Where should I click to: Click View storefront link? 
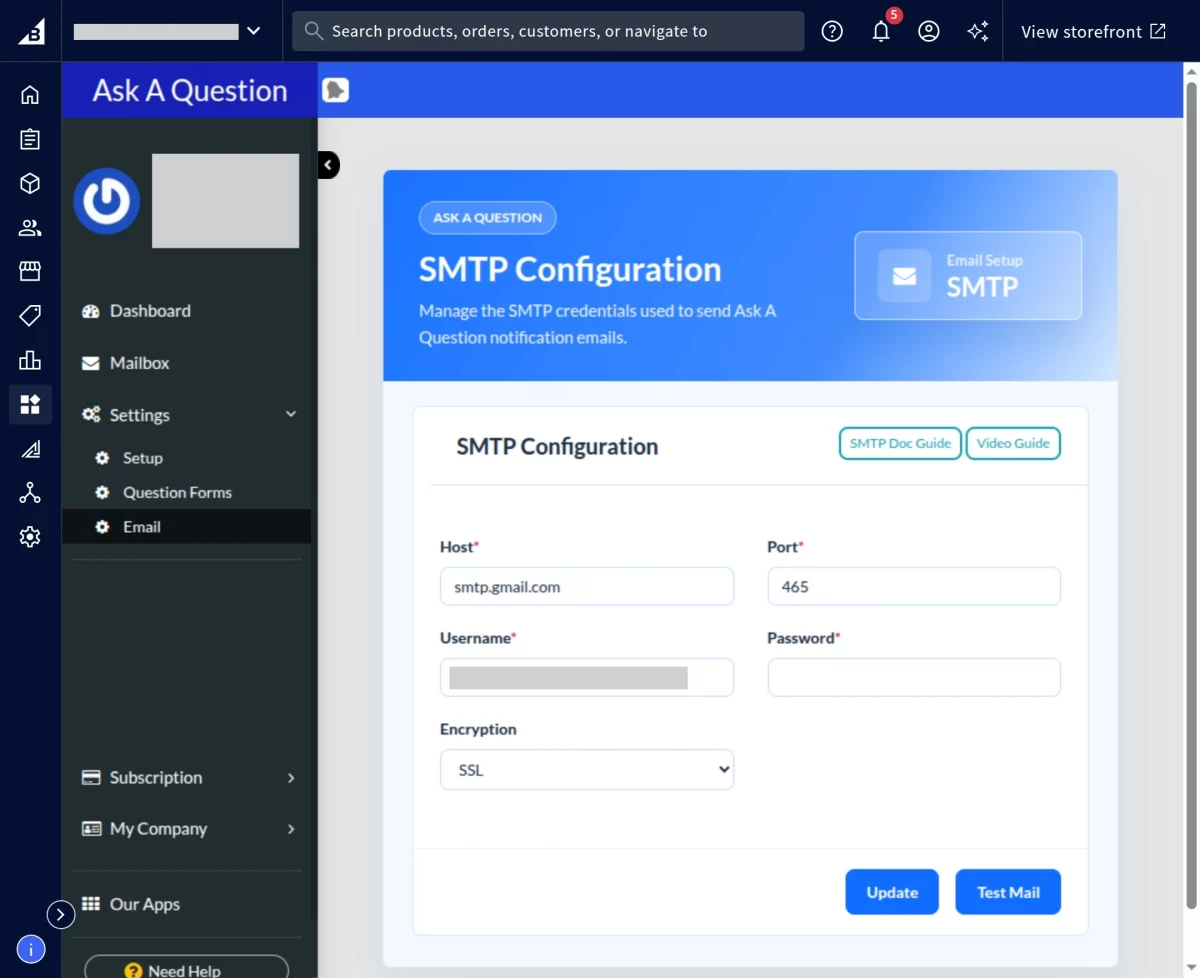click(x=1093, y=31)
